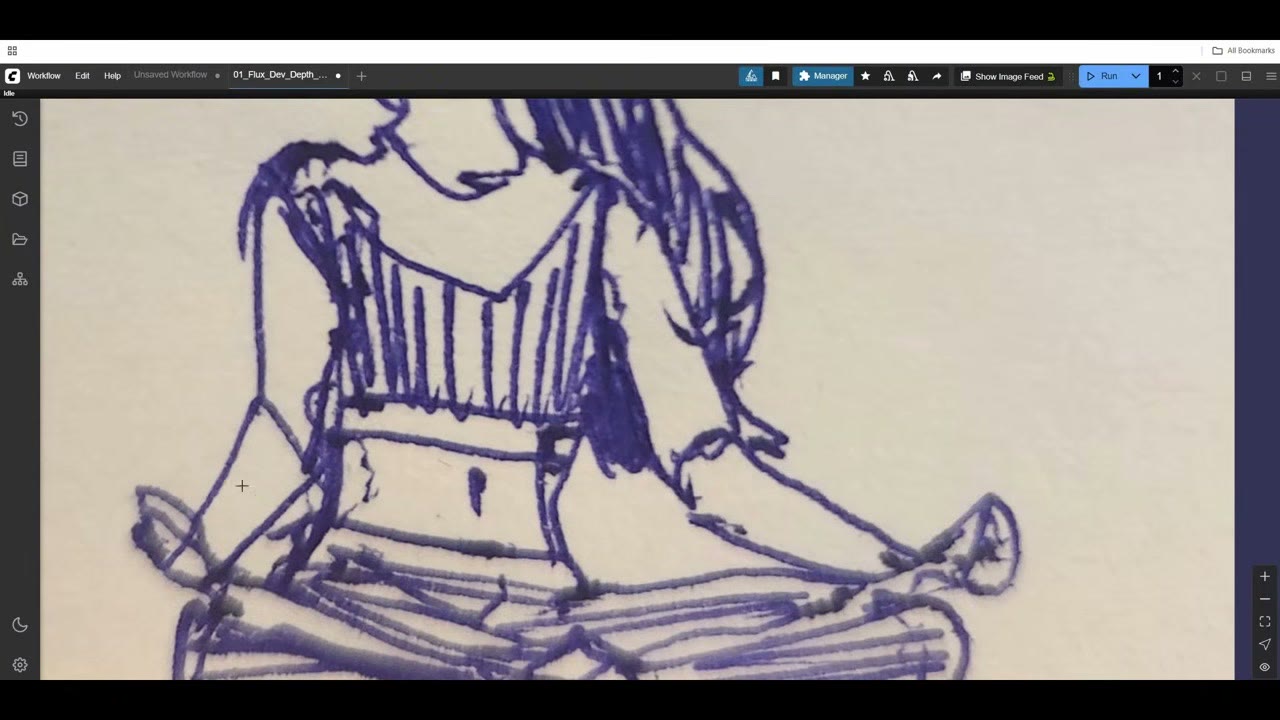Image resolution: width=1280 pixels, height=720 pixels.
Task: Click the Show Image Feed button
Action: point(1008,76)
